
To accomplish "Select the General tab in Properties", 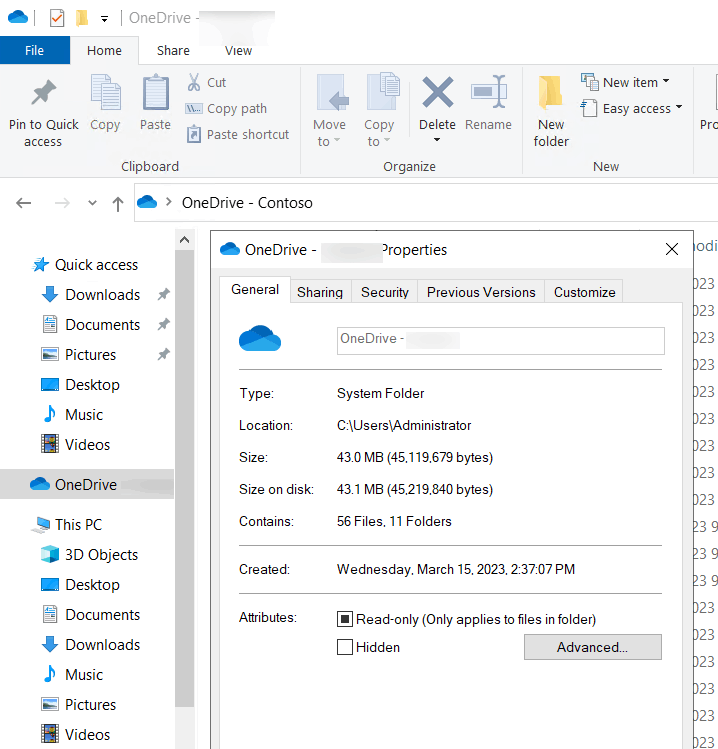I will click(x=255, y=289).
